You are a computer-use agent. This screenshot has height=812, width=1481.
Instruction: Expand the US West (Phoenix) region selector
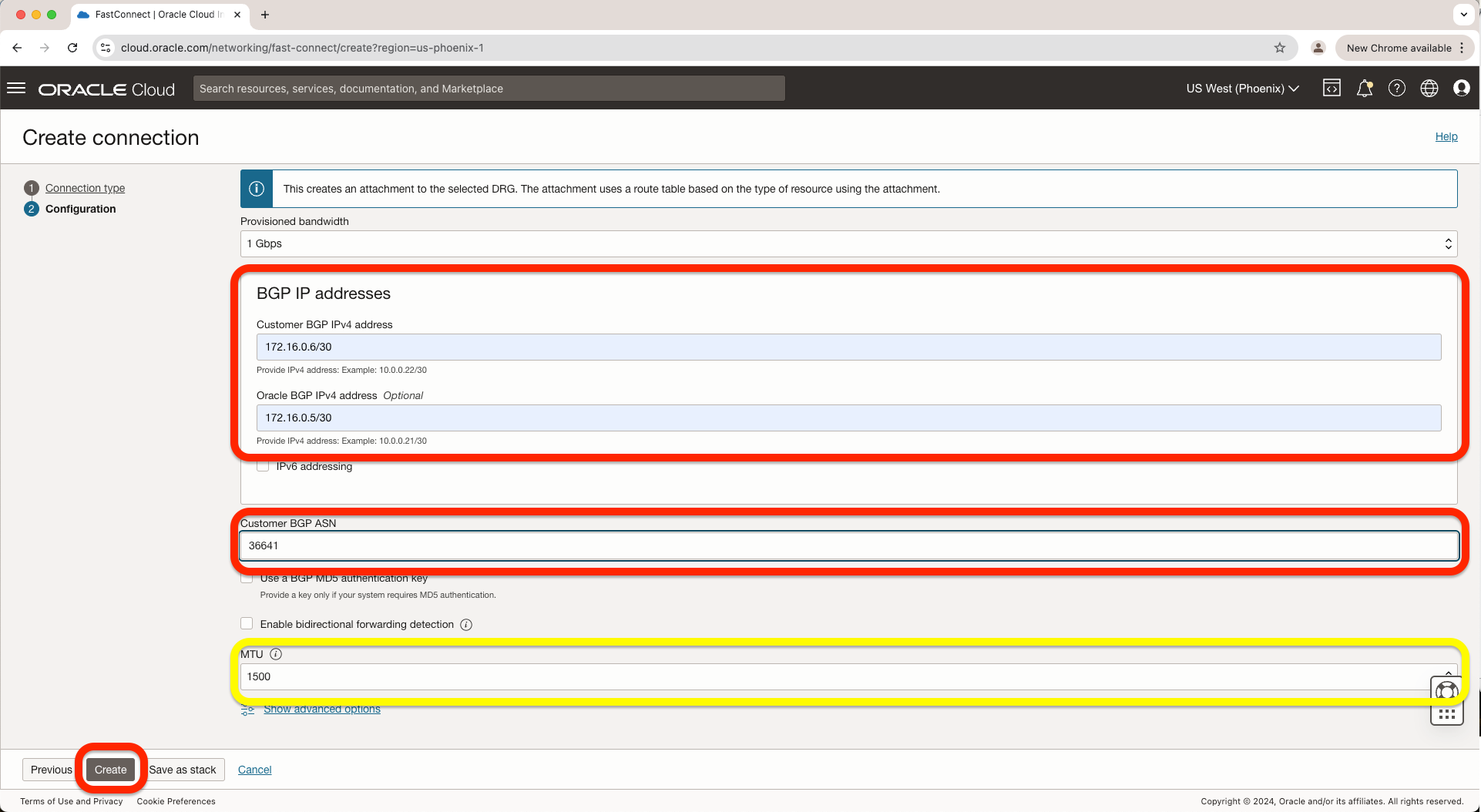coord(1242,89)
